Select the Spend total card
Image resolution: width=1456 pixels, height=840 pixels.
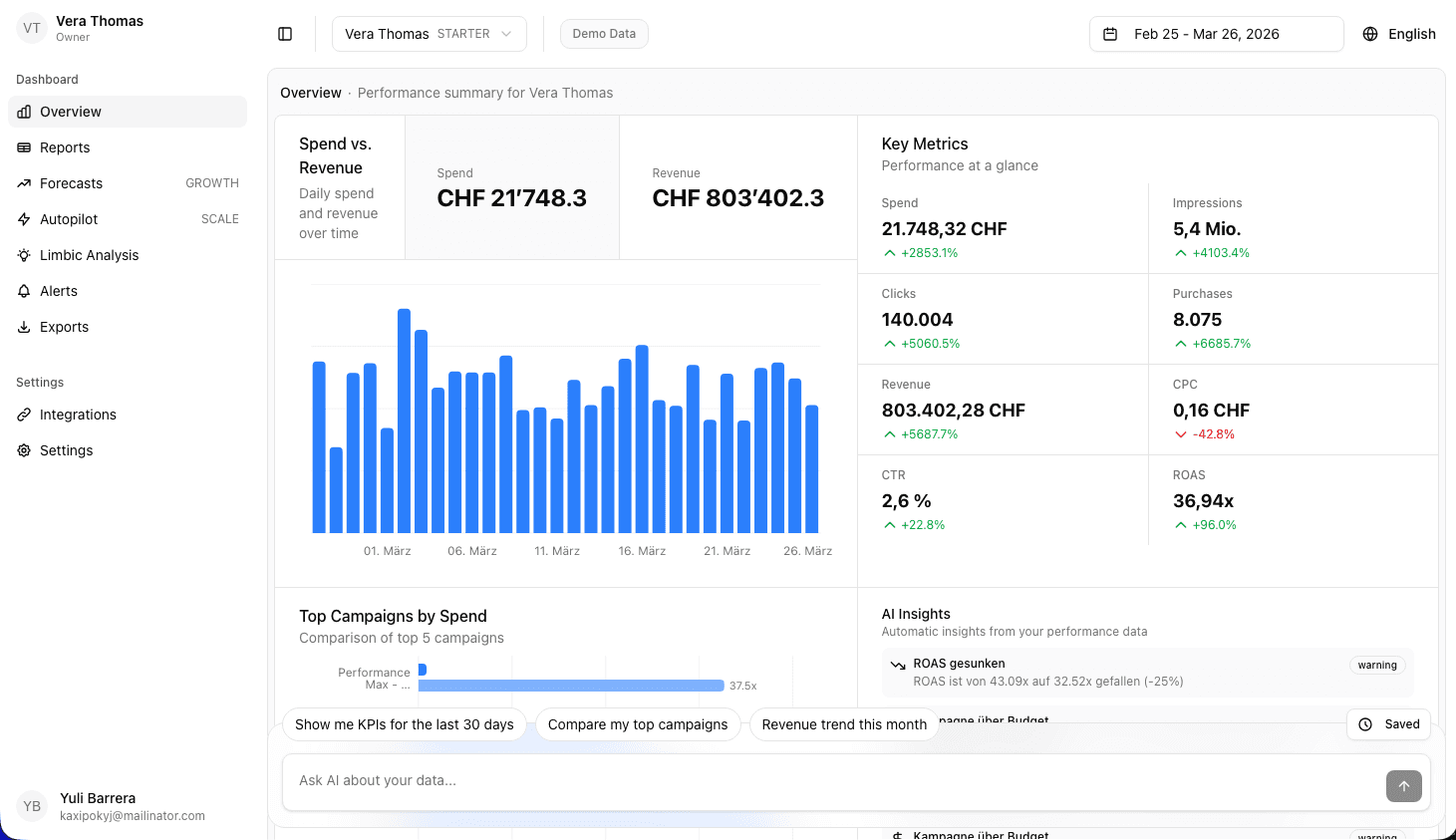(511, 187)
